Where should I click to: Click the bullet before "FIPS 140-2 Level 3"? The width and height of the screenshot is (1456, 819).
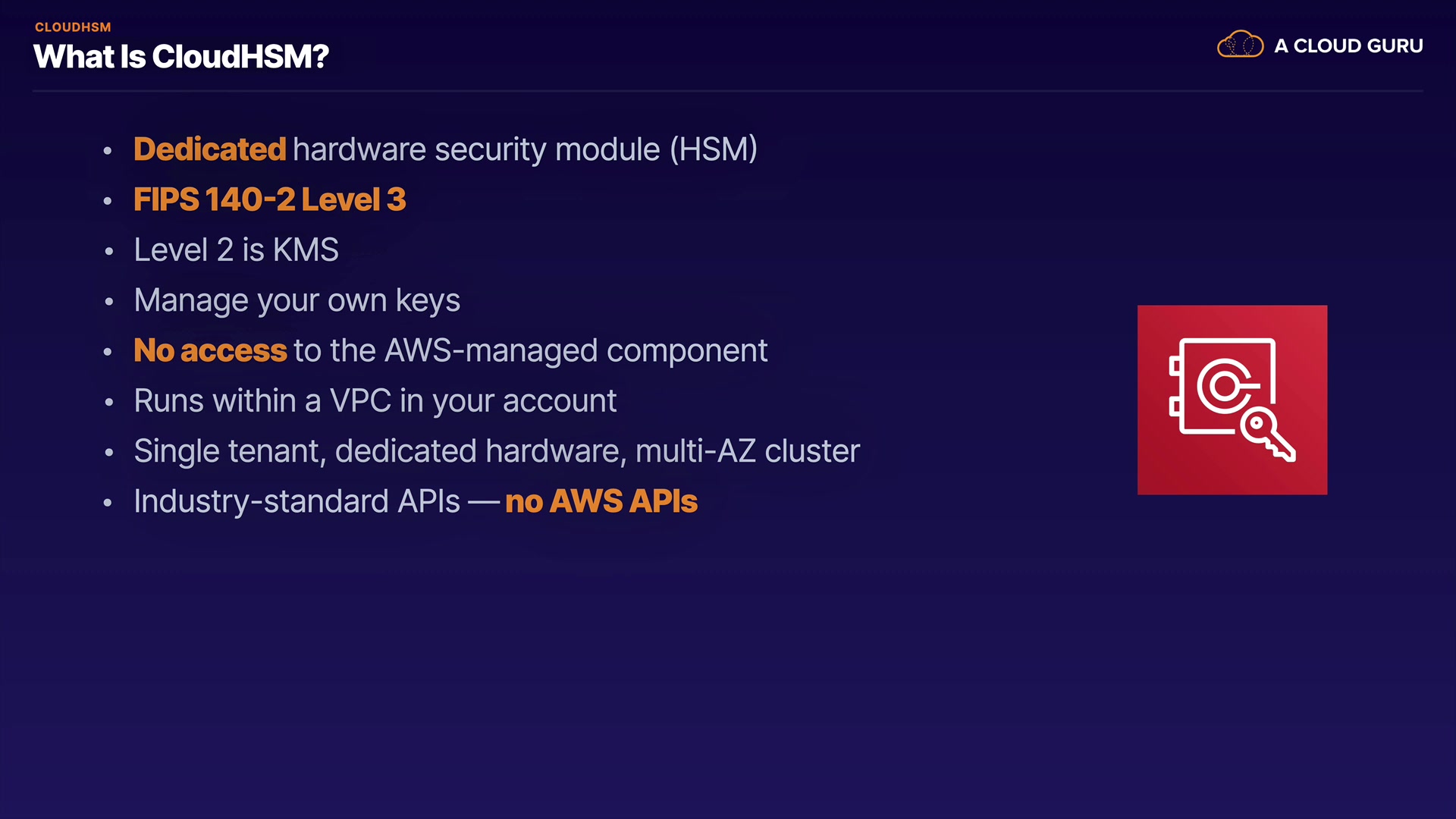(x=108, y=201)
